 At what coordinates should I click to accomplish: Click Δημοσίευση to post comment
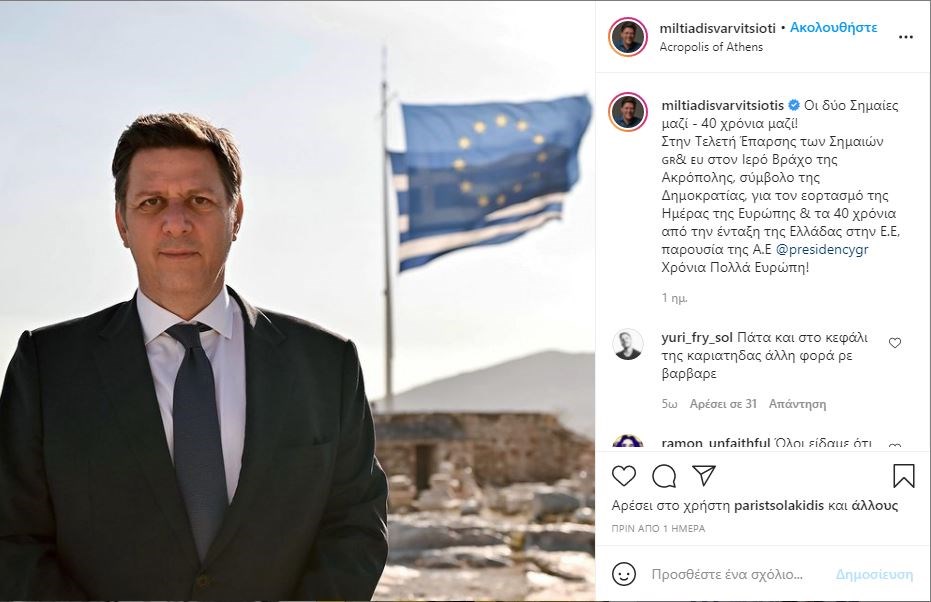click(874, 575)
